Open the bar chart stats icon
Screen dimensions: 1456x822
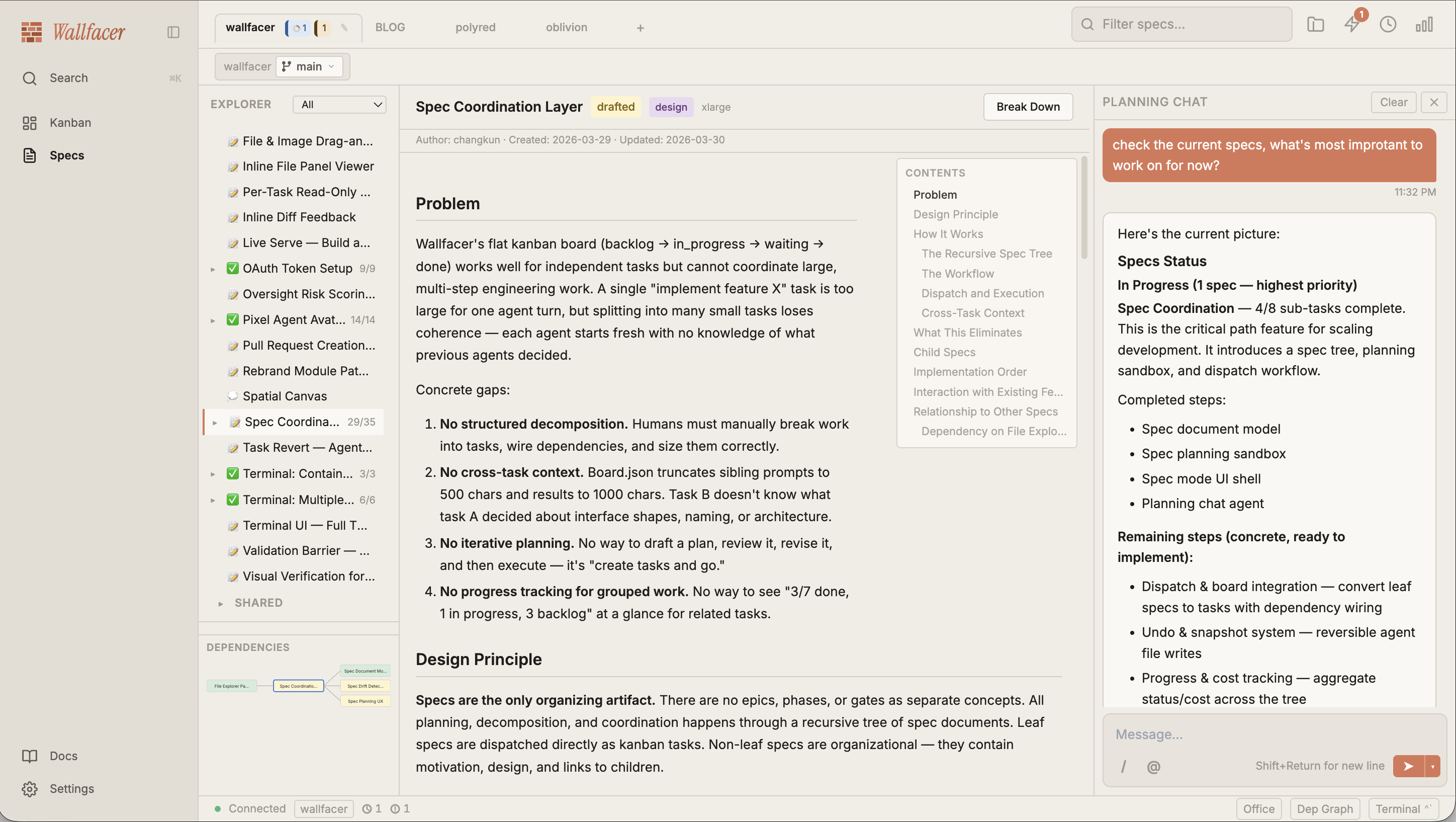click(1424, 24)
